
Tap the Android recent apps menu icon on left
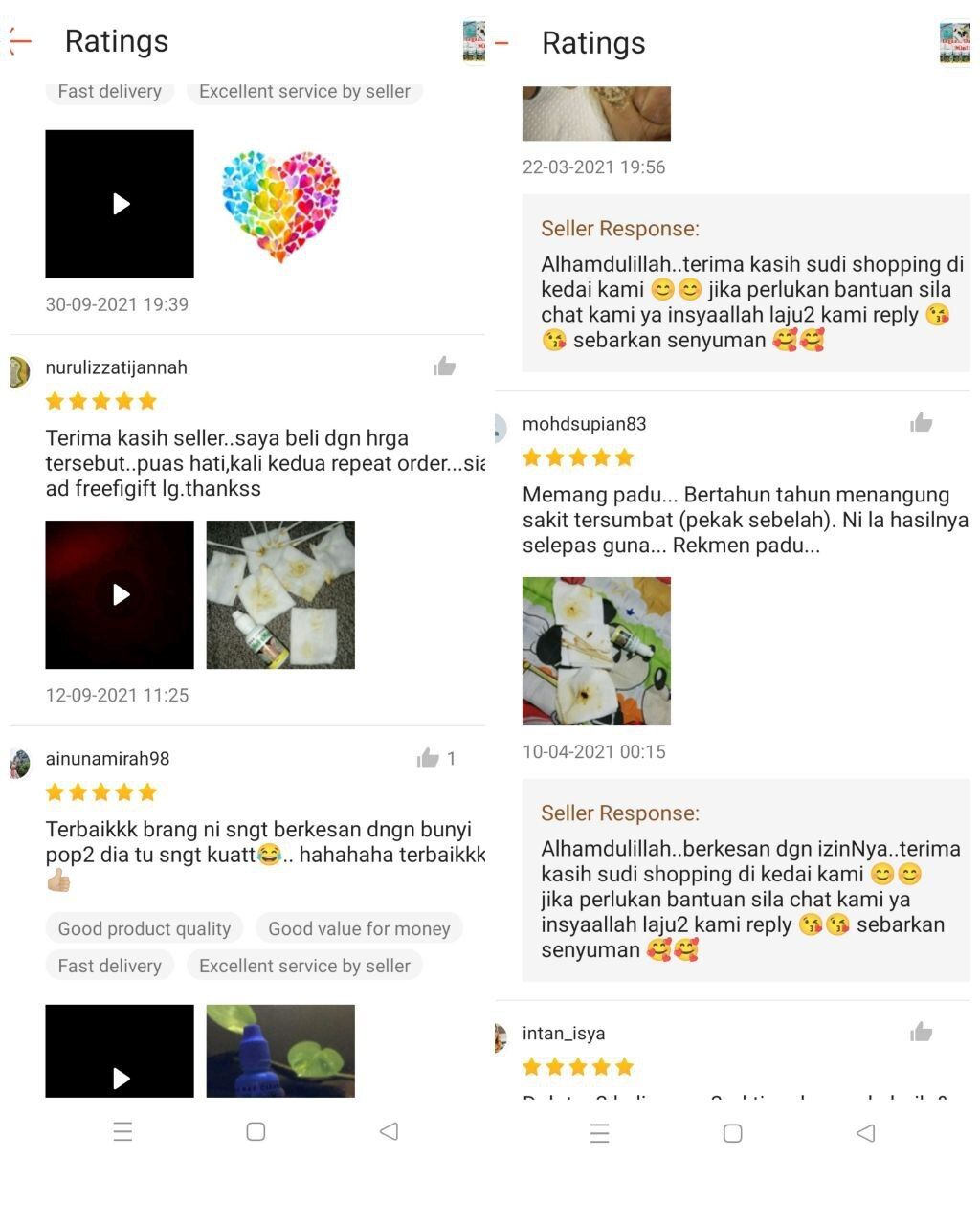(x=122, y=1131)
